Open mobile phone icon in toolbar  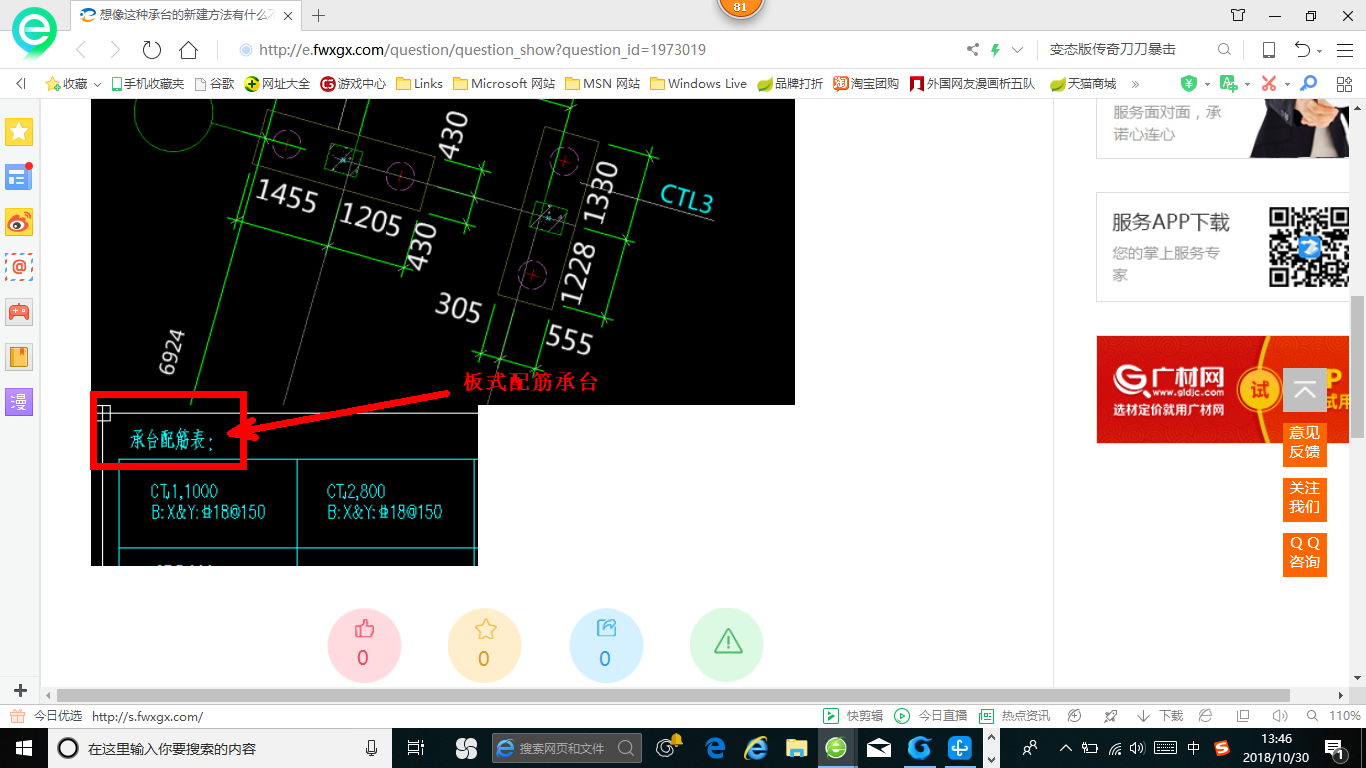(x=1269, y=50)
